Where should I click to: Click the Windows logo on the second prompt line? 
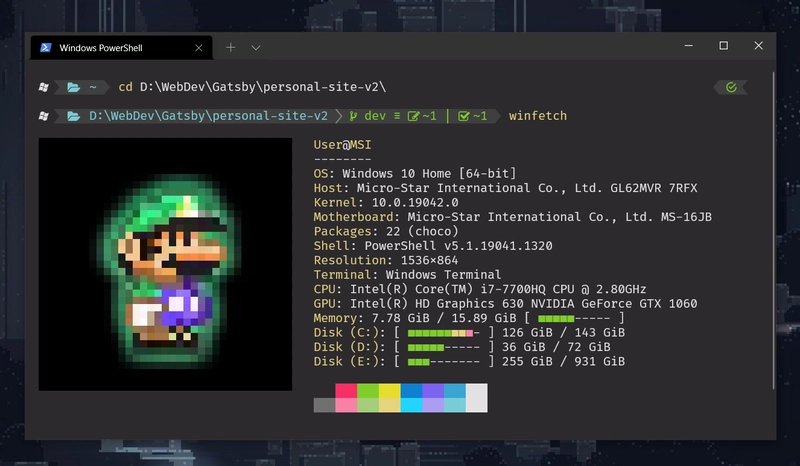point(43,116)
